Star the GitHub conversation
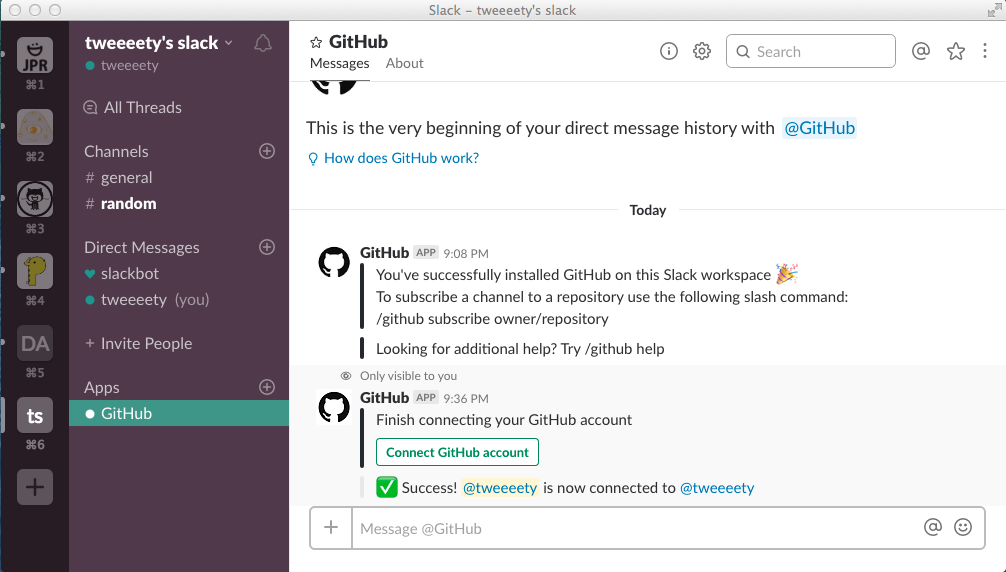Viewport: 1006px width, 572px height. coord(316,42)
